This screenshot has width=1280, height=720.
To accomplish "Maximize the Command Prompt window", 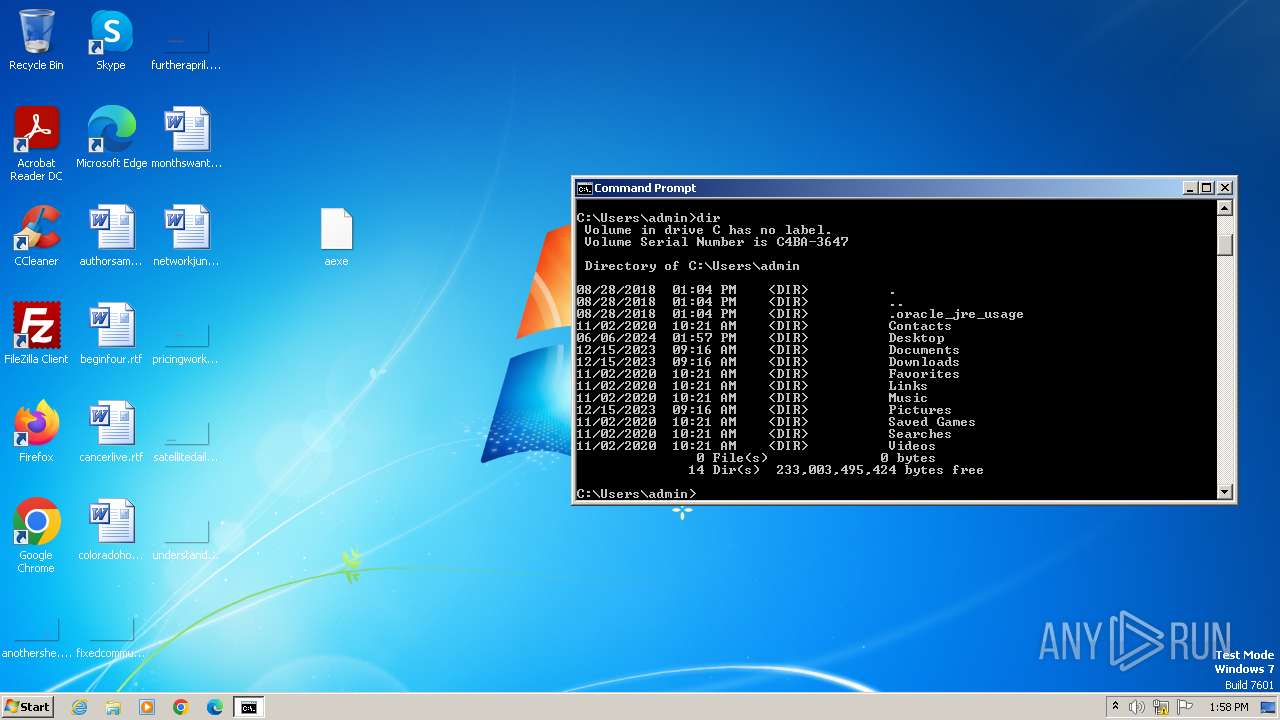I will click(1207, 188).
